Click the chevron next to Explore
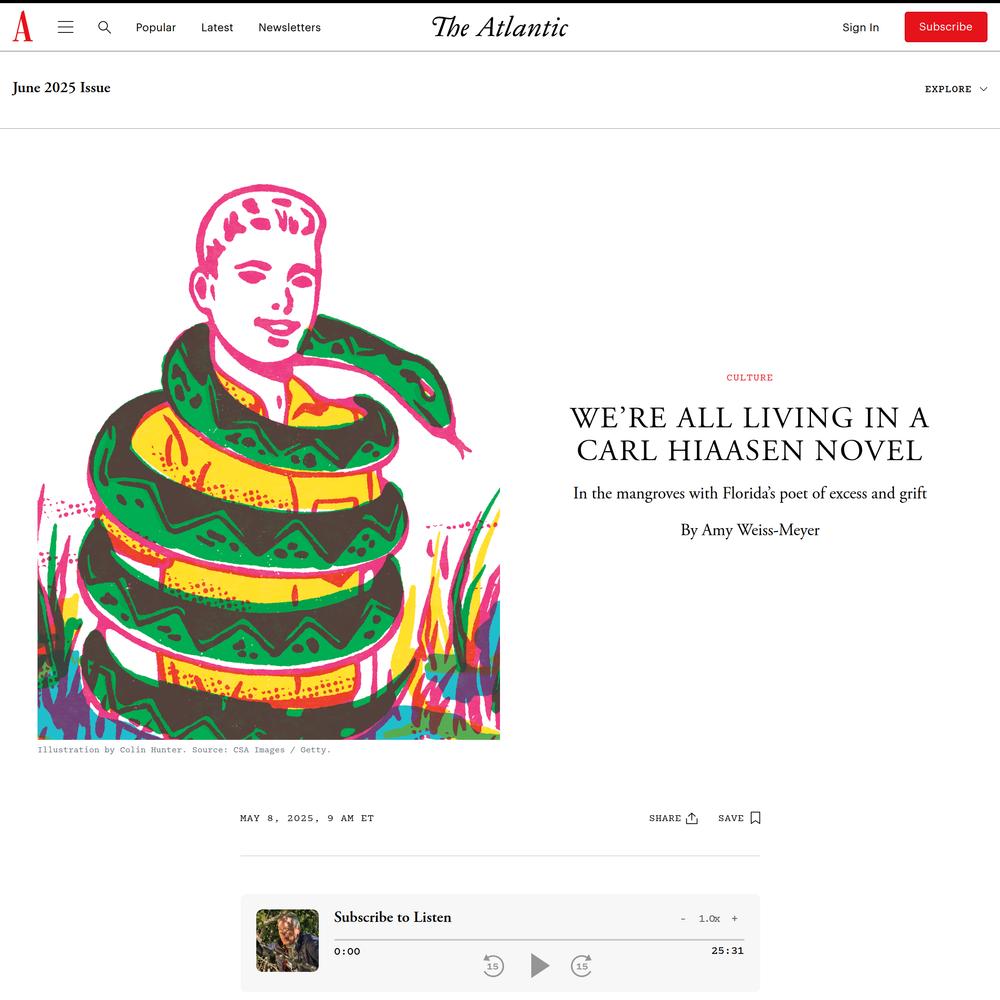 click(x=983, y=89)
